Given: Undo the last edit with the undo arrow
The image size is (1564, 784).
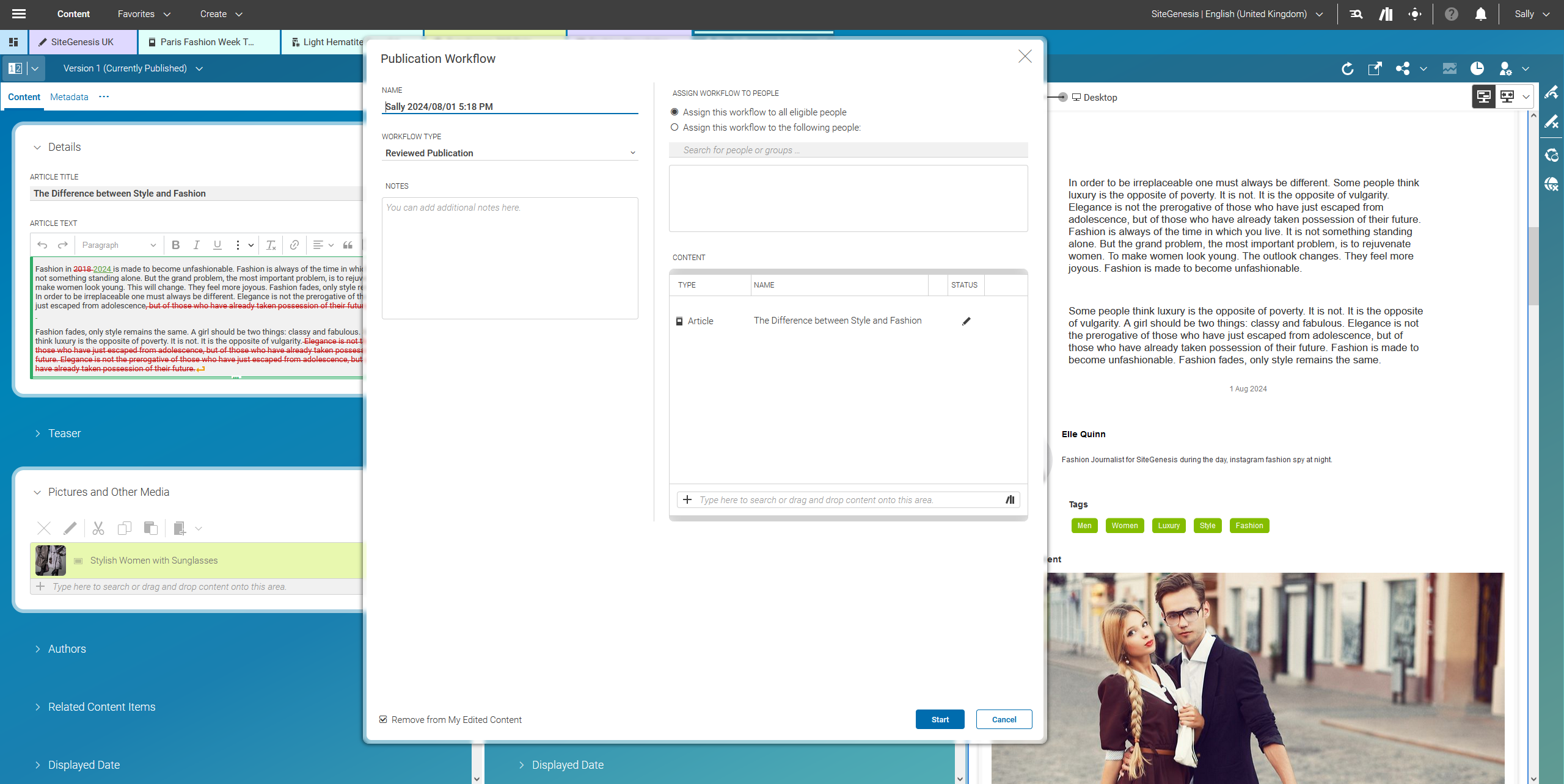Looking at the screenshot, I should [x=42, y=245].
